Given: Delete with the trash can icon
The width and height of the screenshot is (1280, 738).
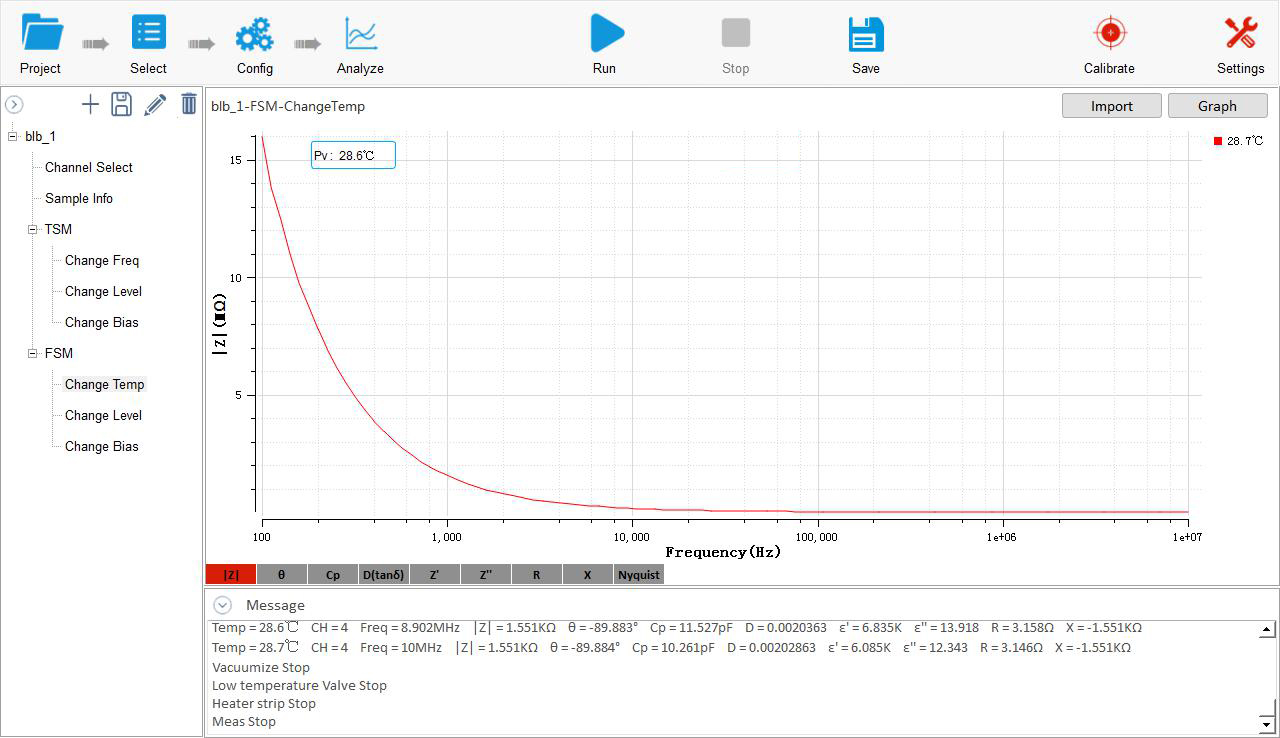Looking at the screenshot, I should tap(189, 103).
